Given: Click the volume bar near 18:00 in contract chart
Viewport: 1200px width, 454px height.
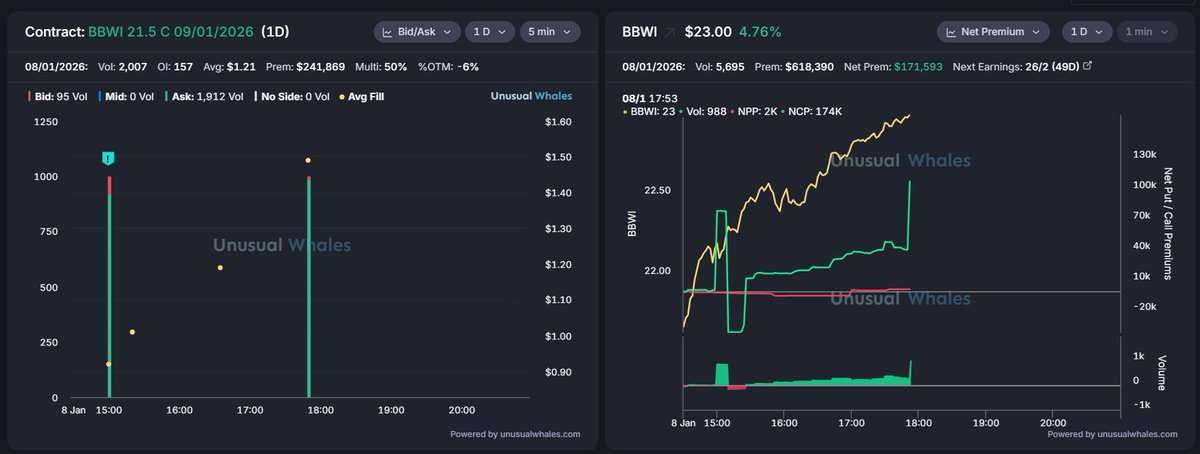Looking at the screenshot, I should click(309, 287).
